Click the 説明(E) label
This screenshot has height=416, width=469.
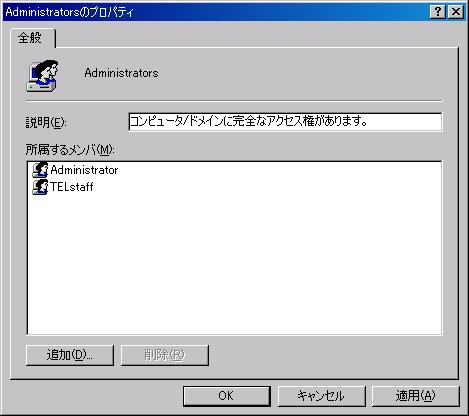[46, 122]
